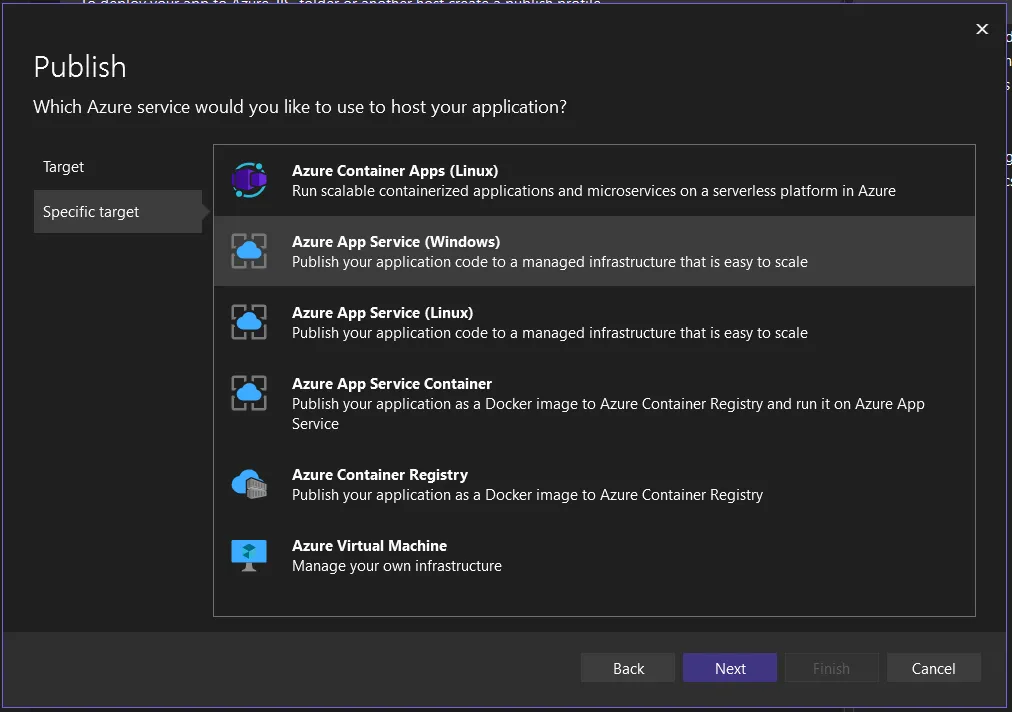Click the Azure App Service (Windows) cloud icon
The height and width of the screenshot is (712, 1012).
(249, 251)
